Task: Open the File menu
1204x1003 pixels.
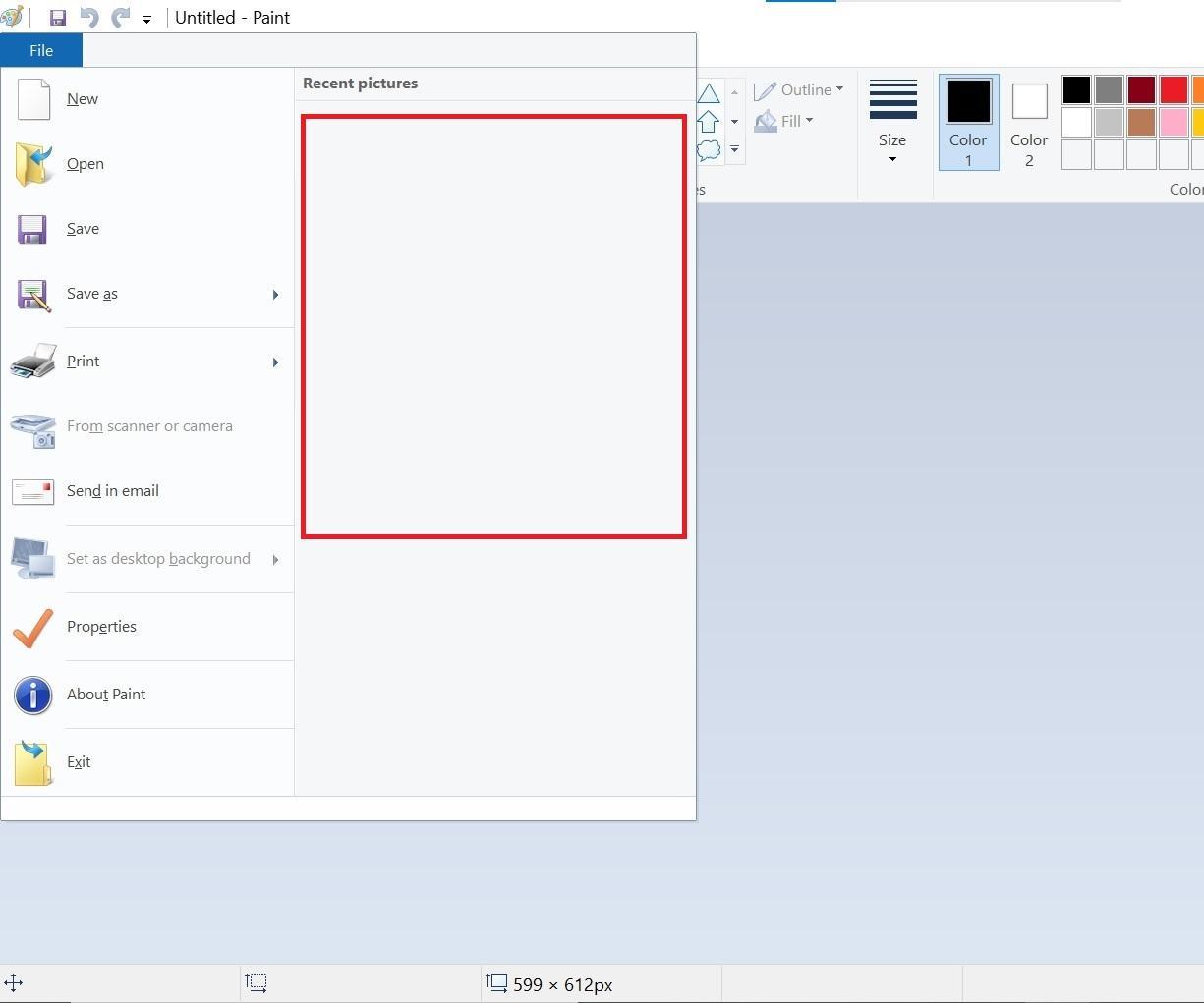Action: (x=41, y=50)
